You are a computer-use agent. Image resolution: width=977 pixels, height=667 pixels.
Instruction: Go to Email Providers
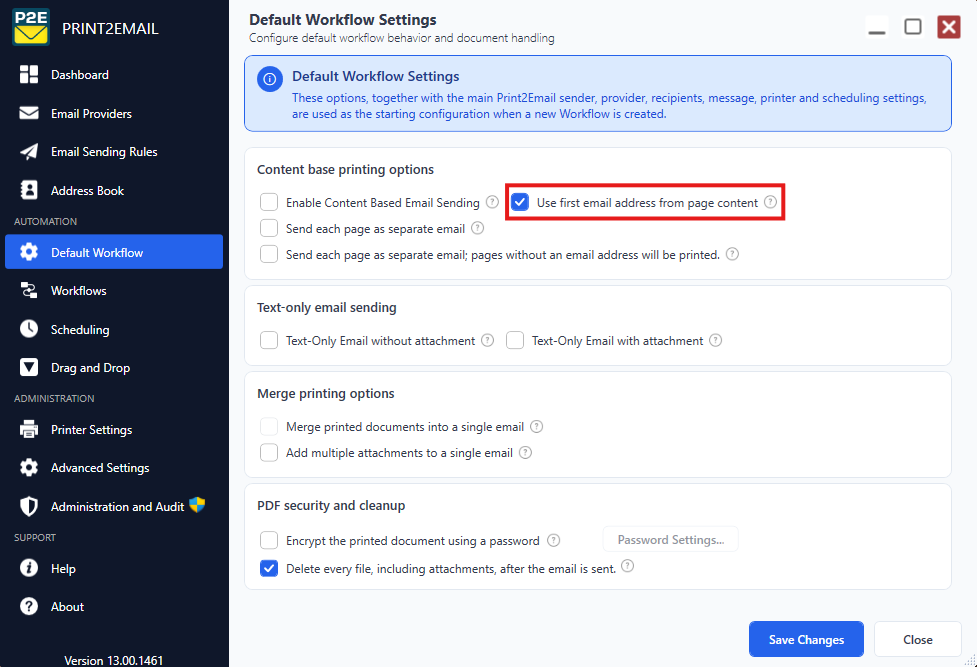tap(114, 113)
